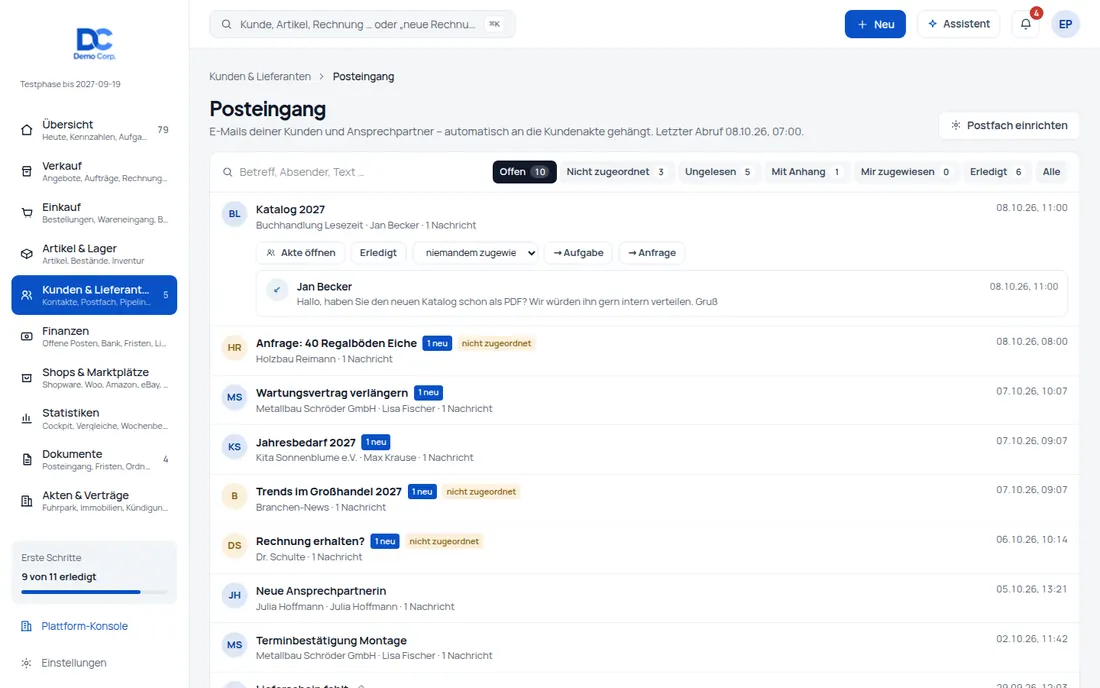Click the breadcrumb chevron after Kunden & Lieferanten

click(x=322, y=76)
